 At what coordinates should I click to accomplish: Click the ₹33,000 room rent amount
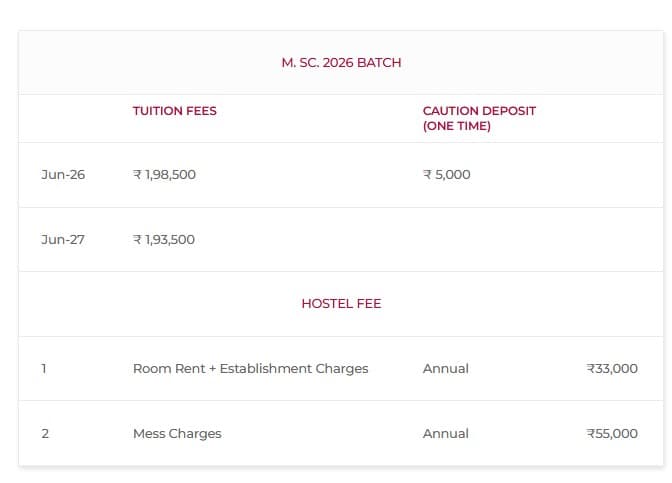[x=611, y=368]
